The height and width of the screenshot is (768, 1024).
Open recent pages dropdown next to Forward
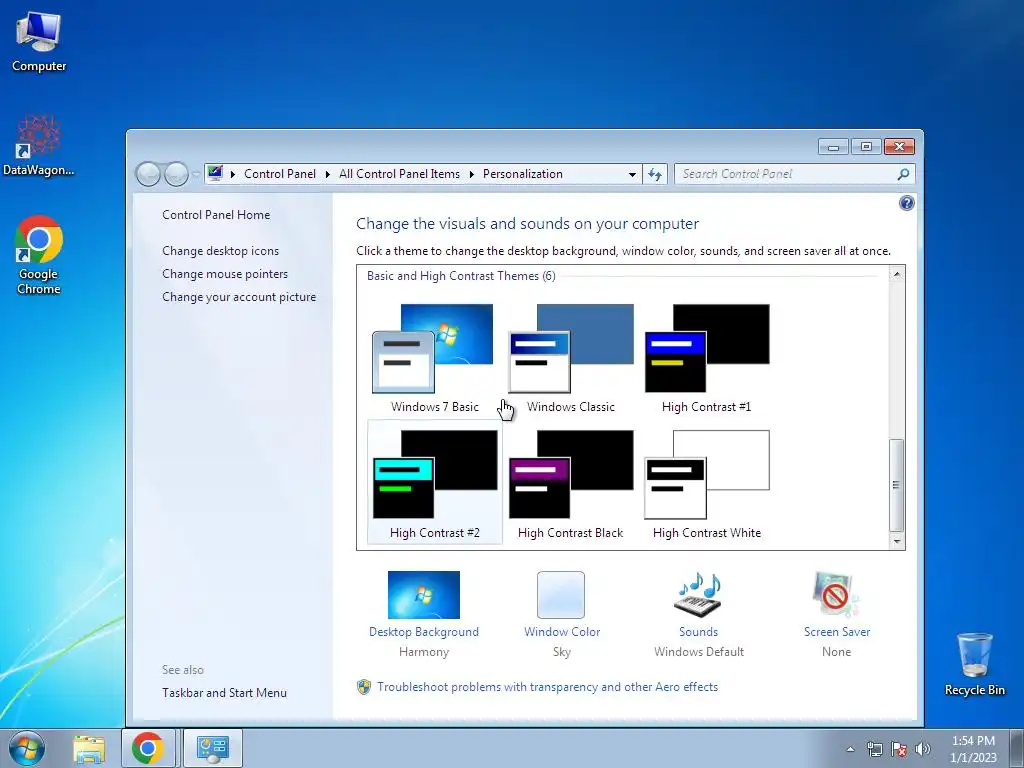tap(196, 174)
